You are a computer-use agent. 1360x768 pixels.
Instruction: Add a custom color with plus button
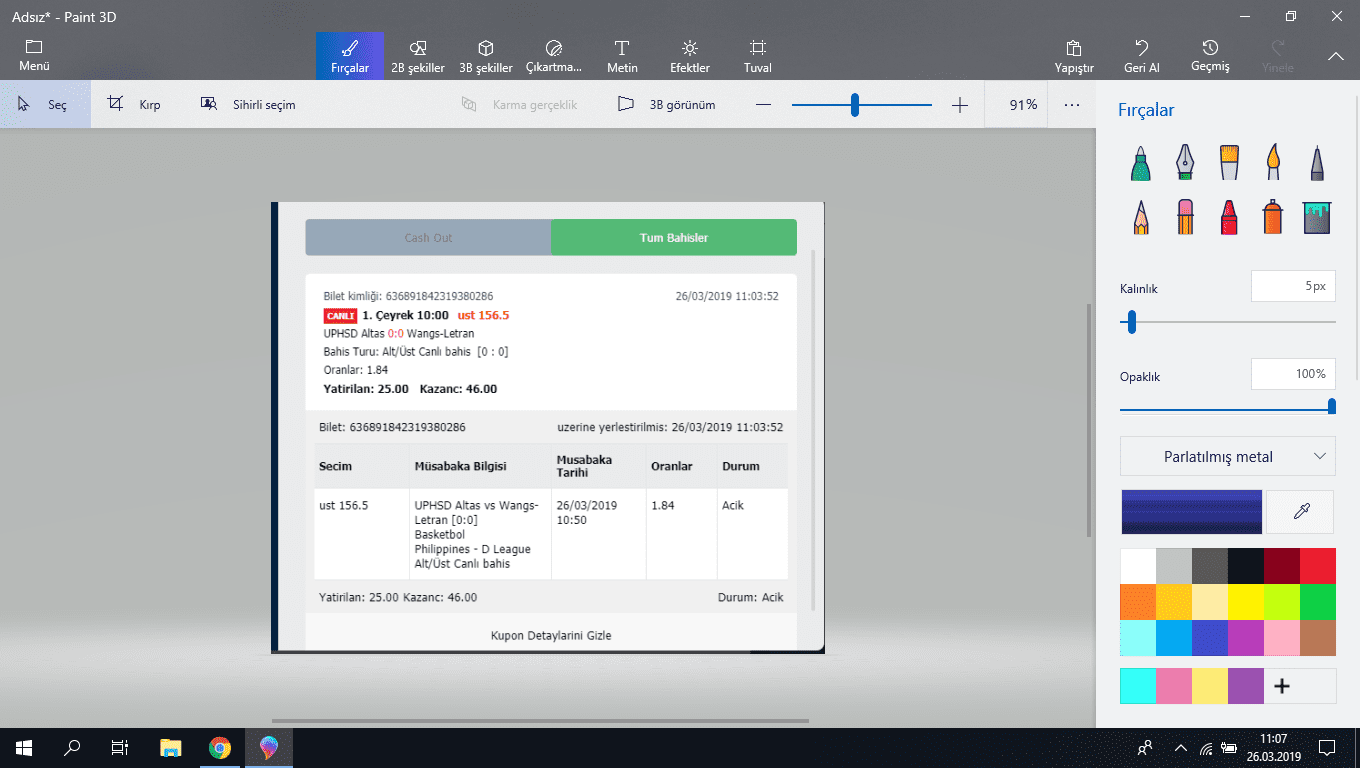click(x=1282, y=686)
